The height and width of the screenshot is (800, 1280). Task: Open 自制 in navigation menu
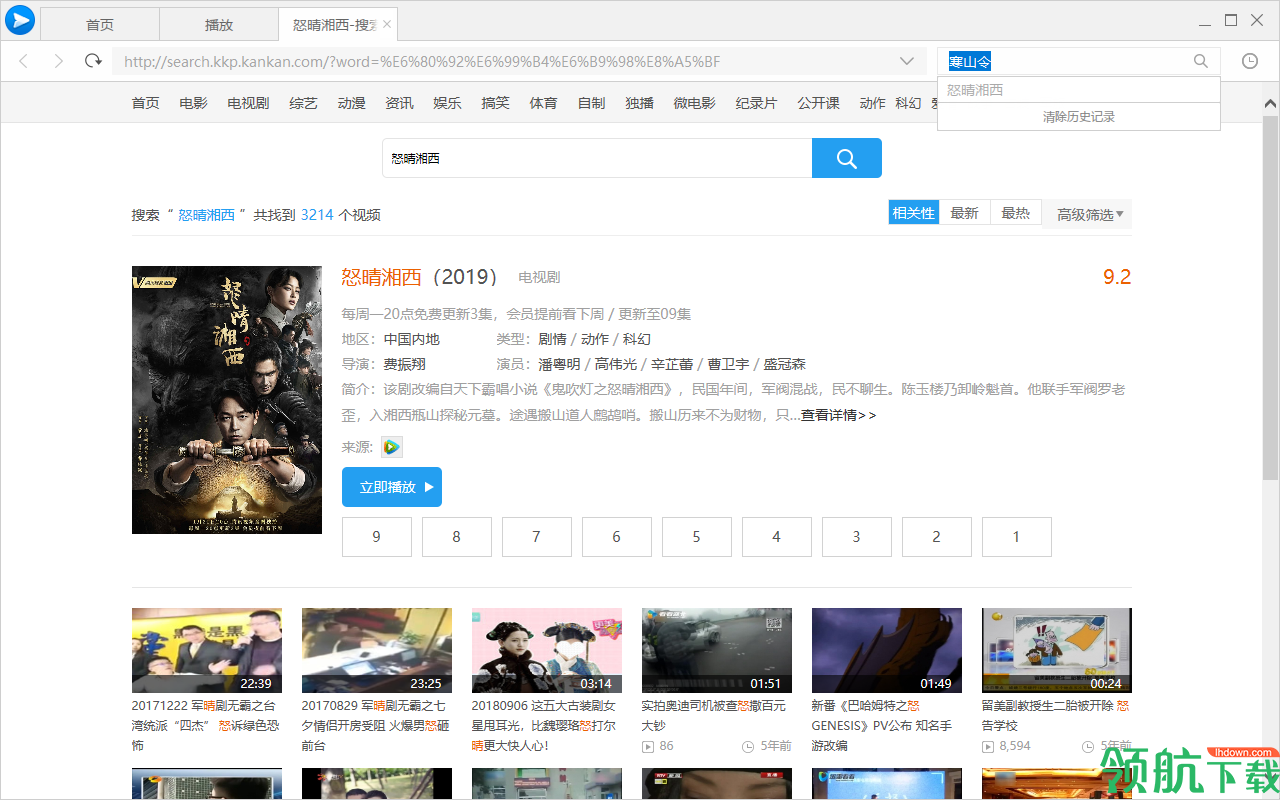point(592,103)
